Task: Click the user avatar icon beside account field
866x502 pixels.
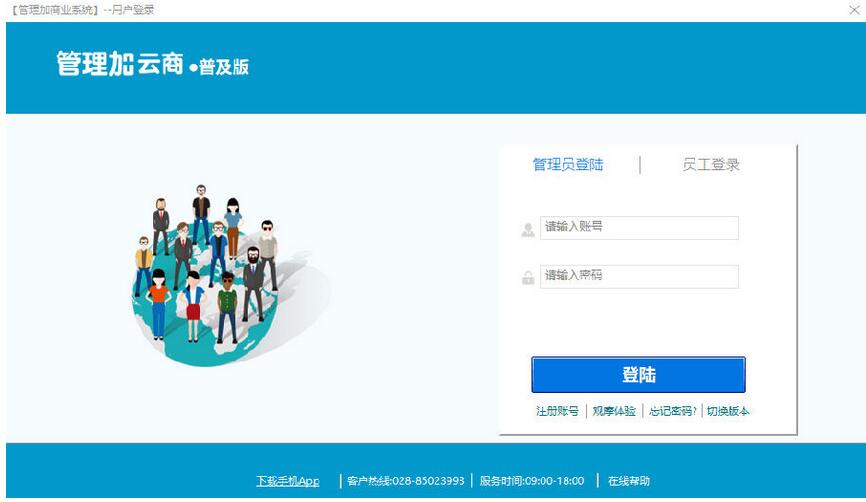Action: point(528,229)
